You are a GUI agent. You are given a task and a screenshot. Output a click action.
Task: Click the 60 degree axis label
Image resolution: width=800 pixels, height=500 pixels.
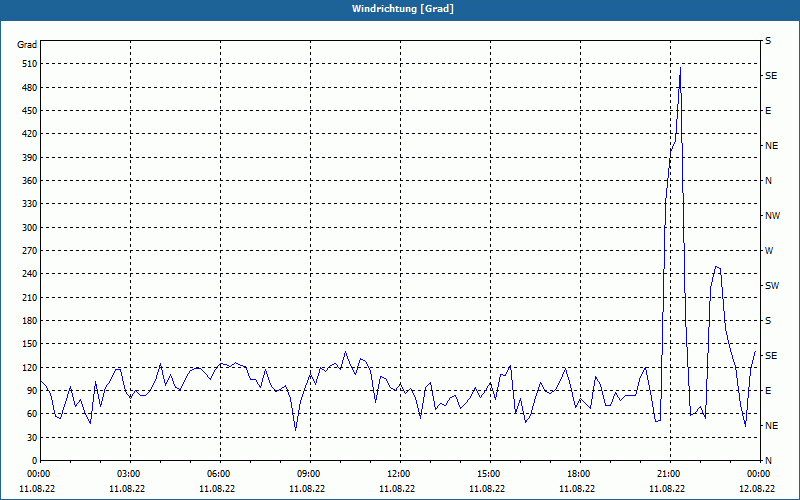[32, 414]
